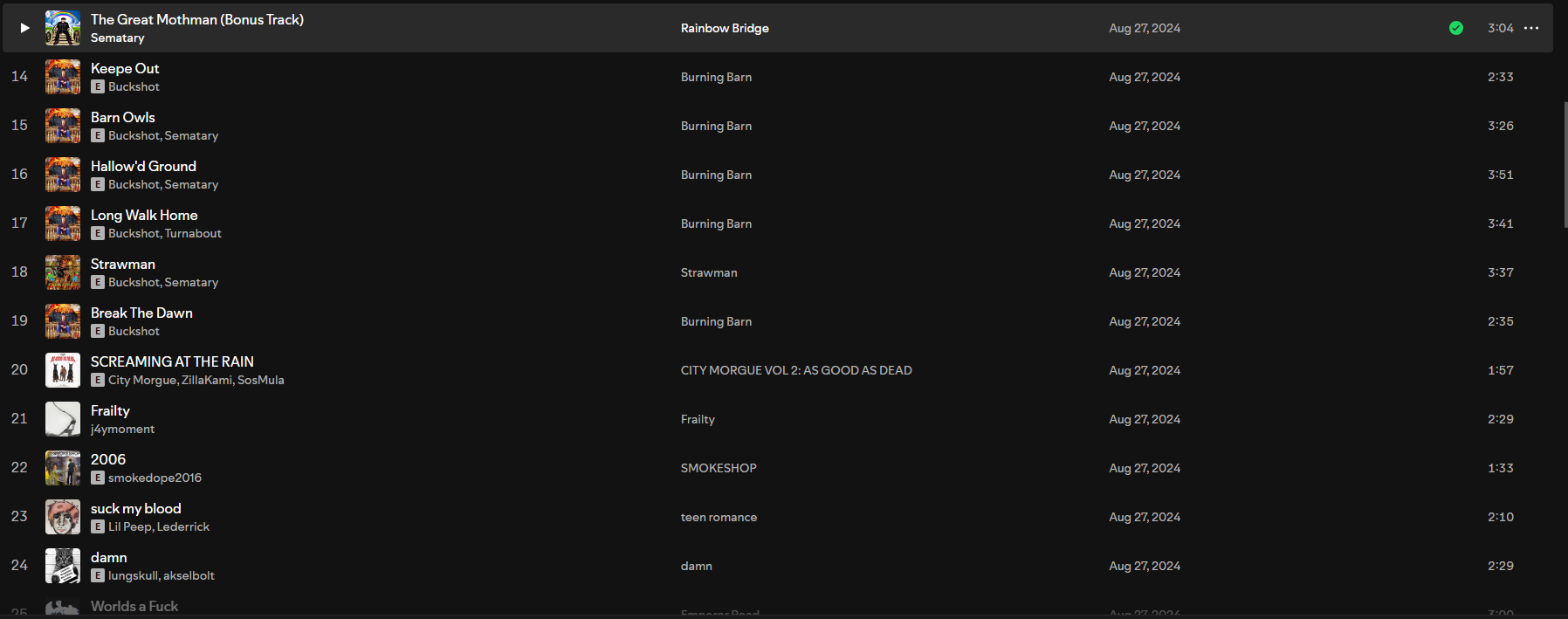
Task: Click the 2006 track cover art
Action: 63,468
